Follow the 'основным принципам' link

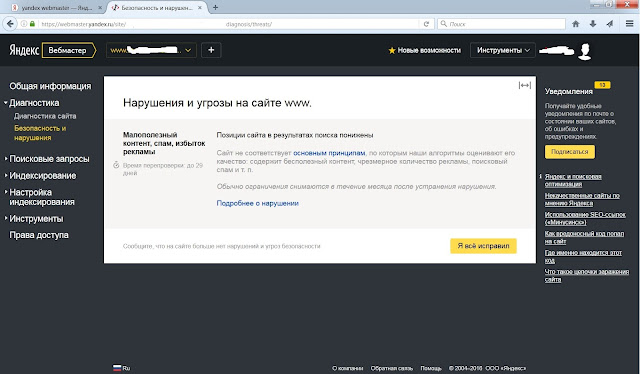[329, 153]
